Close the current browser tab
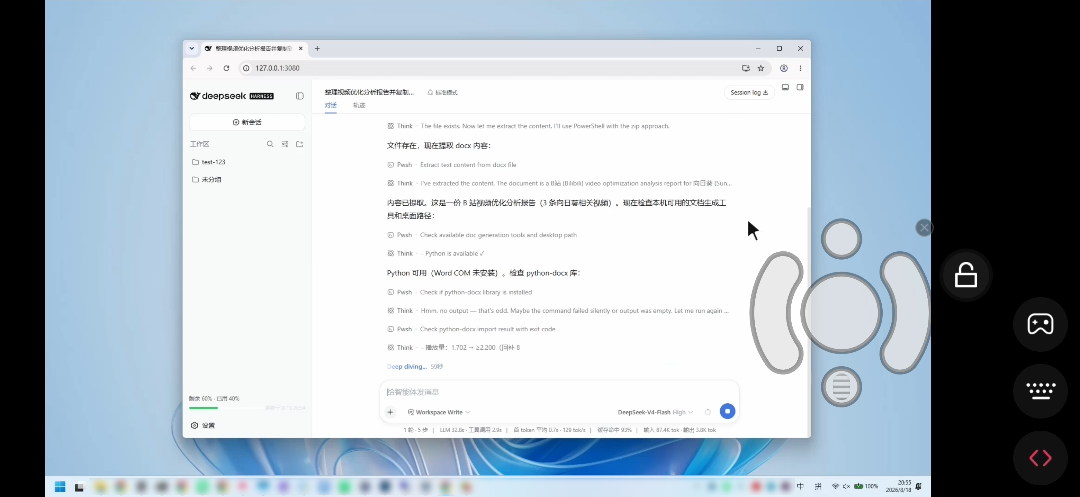The height and width of the screenshot is (497, 1080). pyautogui.click(x=299, y=49)
